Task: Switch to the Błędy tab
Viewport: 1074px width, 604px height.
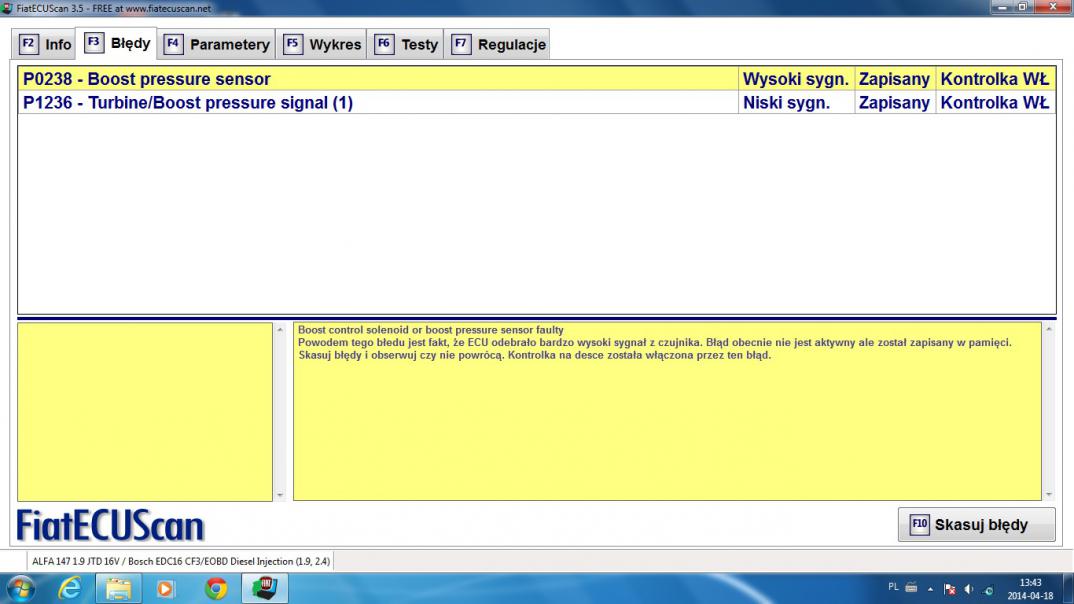Action: [117, 43]
